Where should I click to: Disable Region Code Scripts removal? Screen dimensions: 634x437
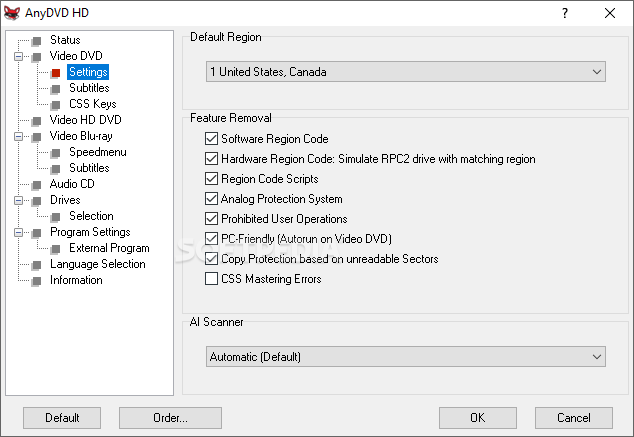211,179
